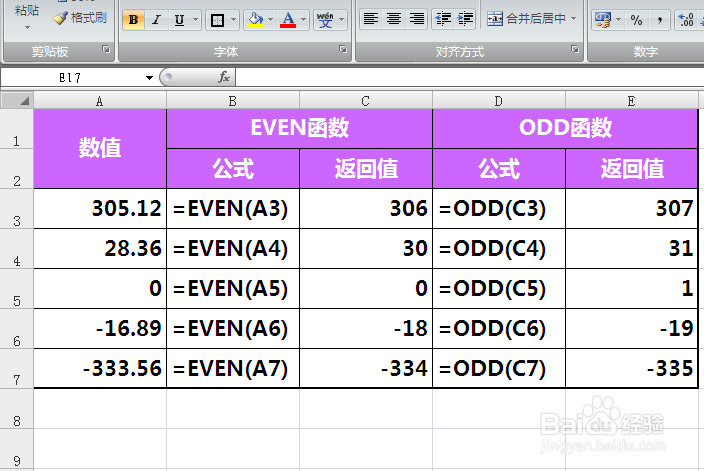Screen dimensions: 704x471
Task: Select cell with value -333.56
Action: pyautogui.click(x=100, y=368)
